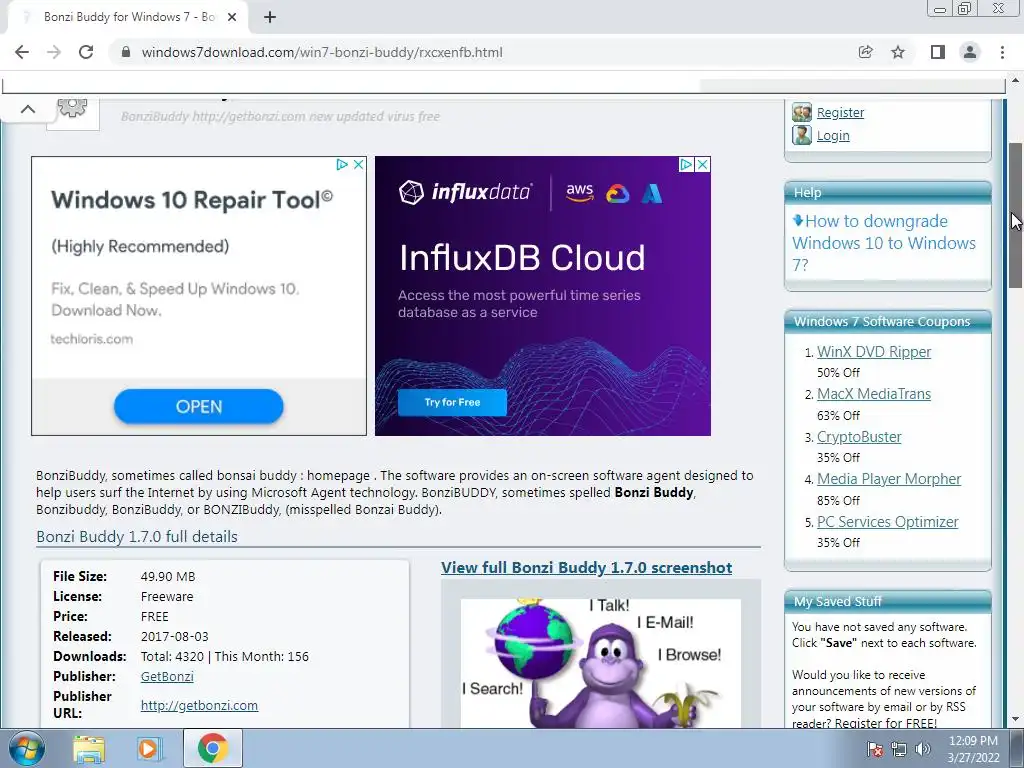
Task: Click the browser forward arrow
Action: click(x=54, y=52)
